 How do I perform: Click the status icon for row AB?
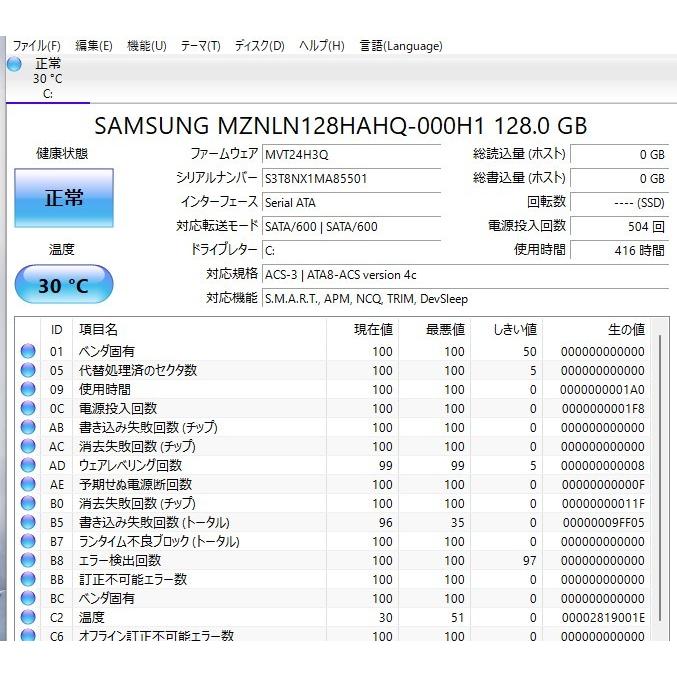pyautogui.click(x=28, y=427)
